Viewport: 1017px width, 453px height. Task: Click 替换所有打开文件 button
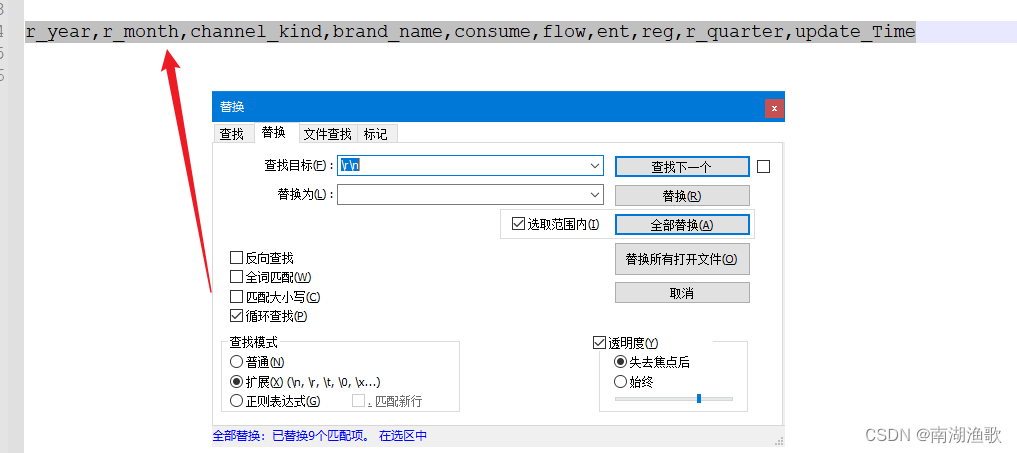point(682,259)
